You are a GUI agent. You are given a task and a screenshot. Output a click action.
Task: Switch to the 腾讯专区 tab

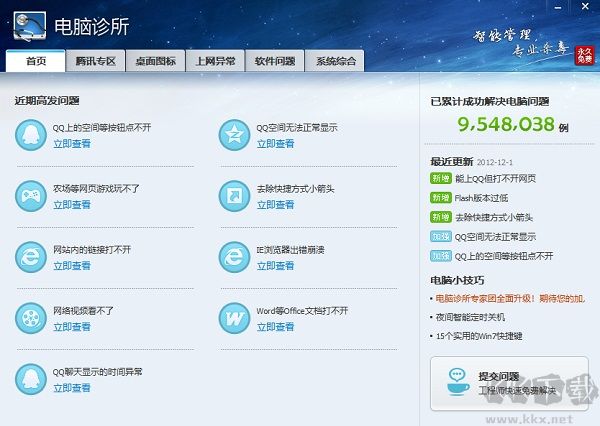pyautogui.click(x=95, y=61)
